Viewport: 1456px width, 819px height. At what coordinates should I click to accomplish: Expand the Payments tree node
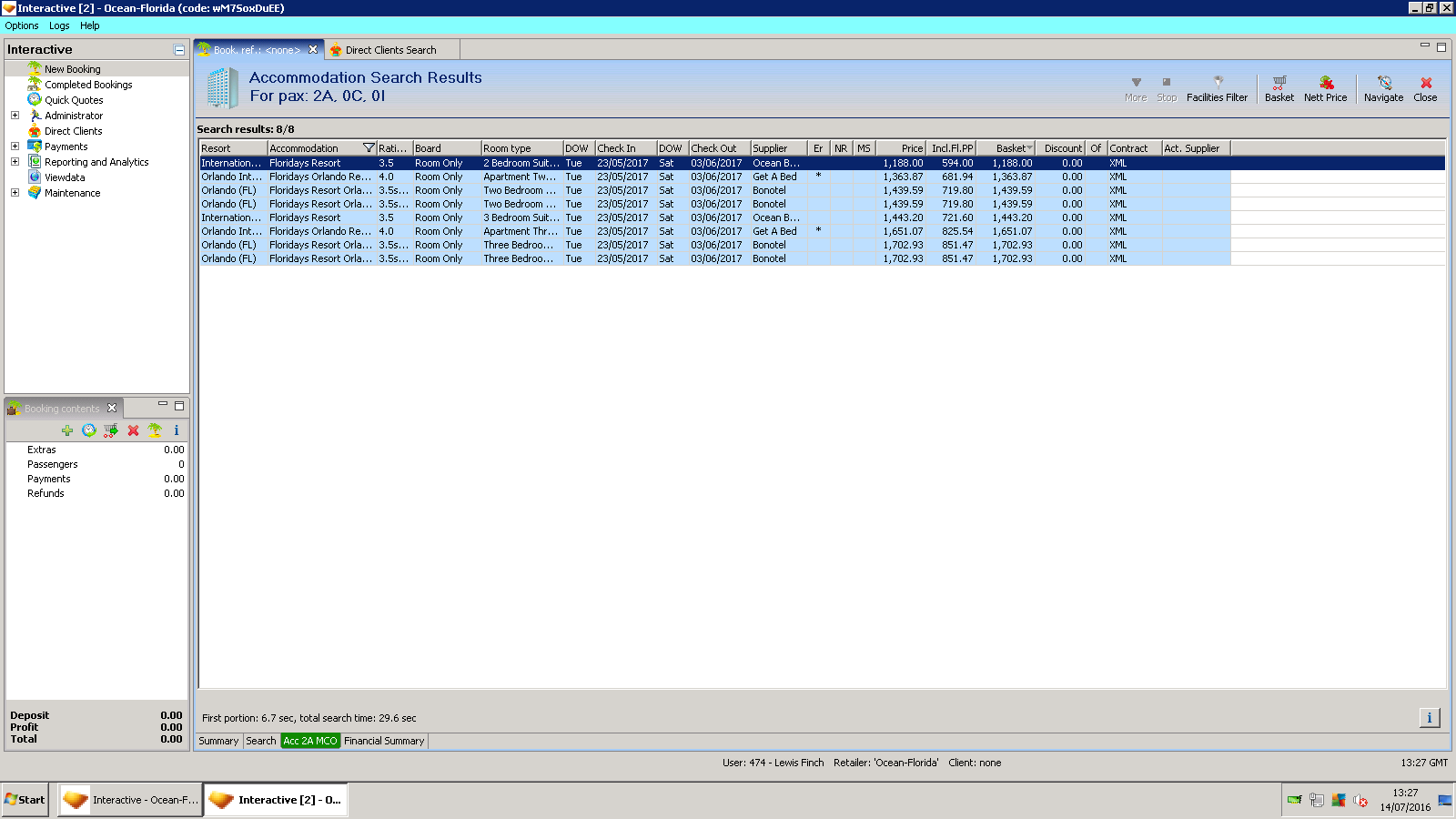(x=15, y=147)
